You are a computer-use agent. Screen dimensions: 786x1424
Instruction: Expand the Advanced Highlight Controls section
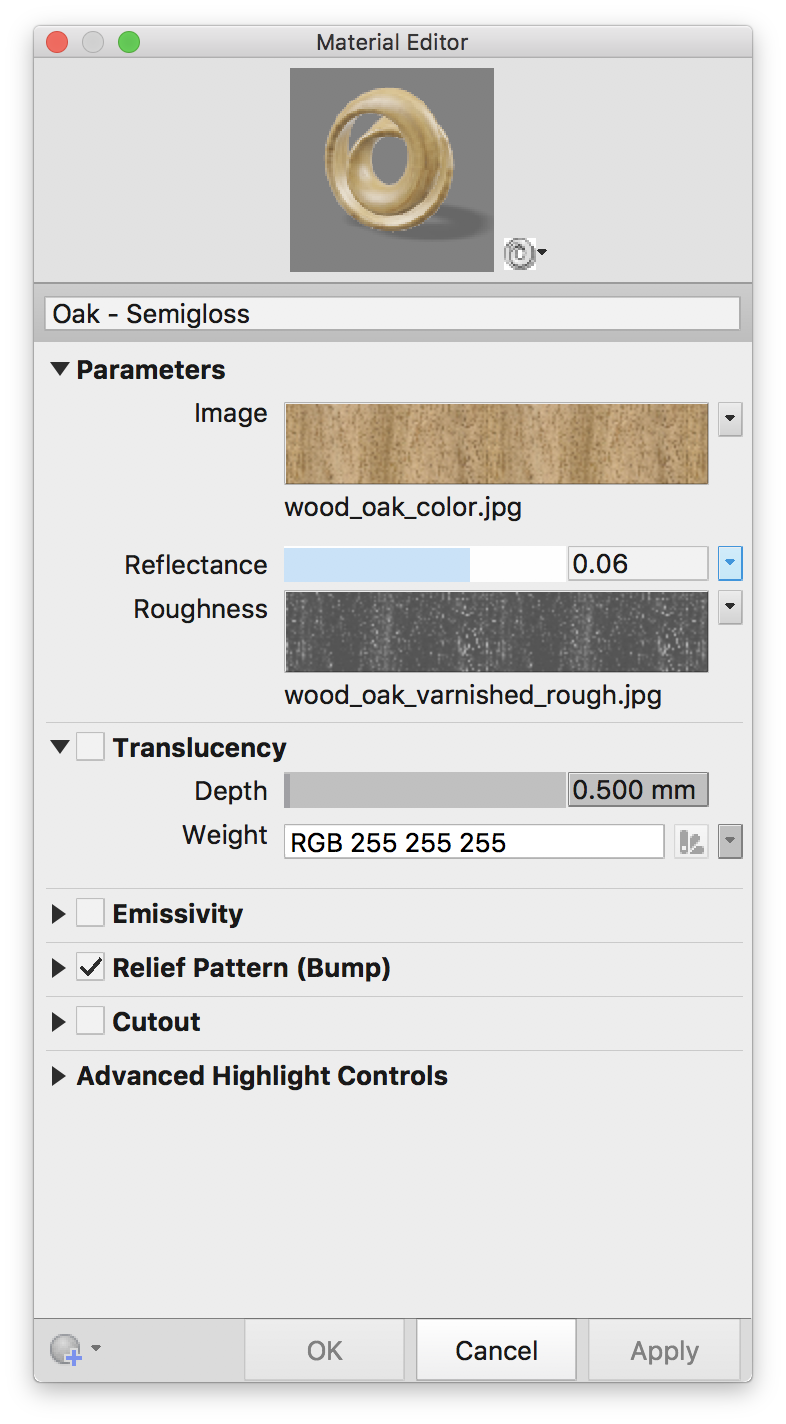(x=57, y=1076)
